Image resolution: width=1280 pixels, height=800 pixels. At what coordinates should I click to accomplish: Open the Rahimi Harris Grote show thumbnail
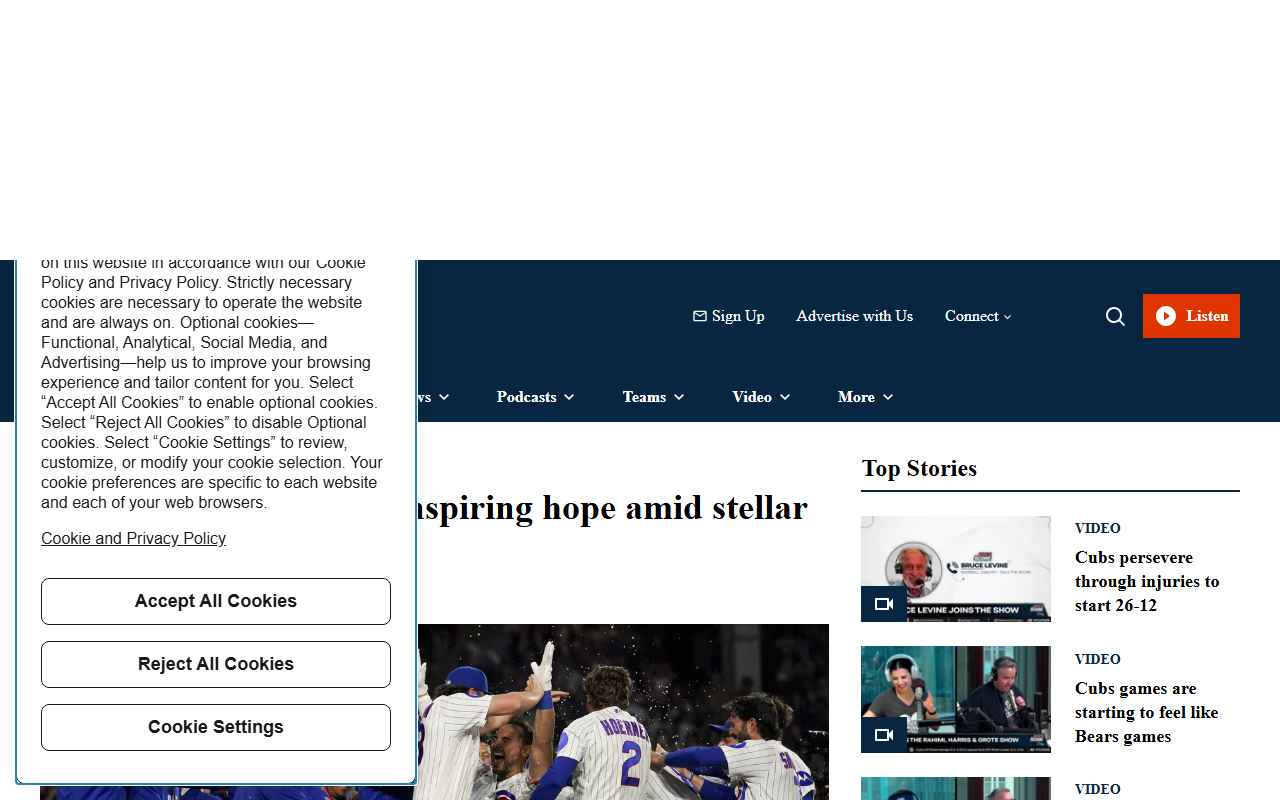pyautogui.click(x=956, y=699)
